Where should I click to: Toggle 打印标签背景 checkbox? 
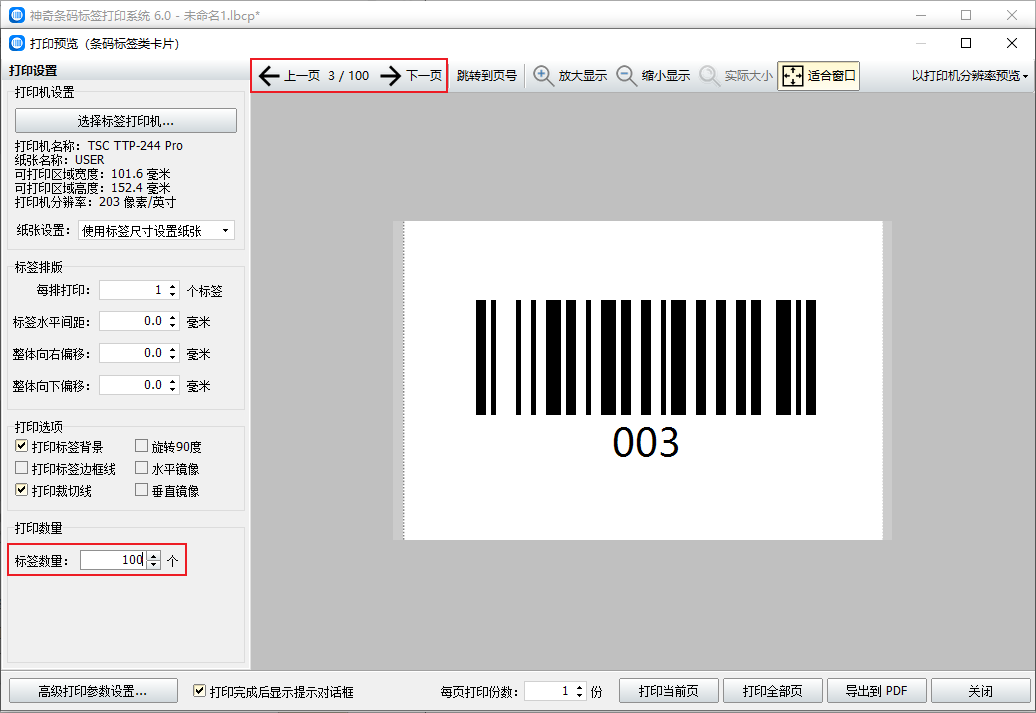pyautogui.click(x=21, y=447)
